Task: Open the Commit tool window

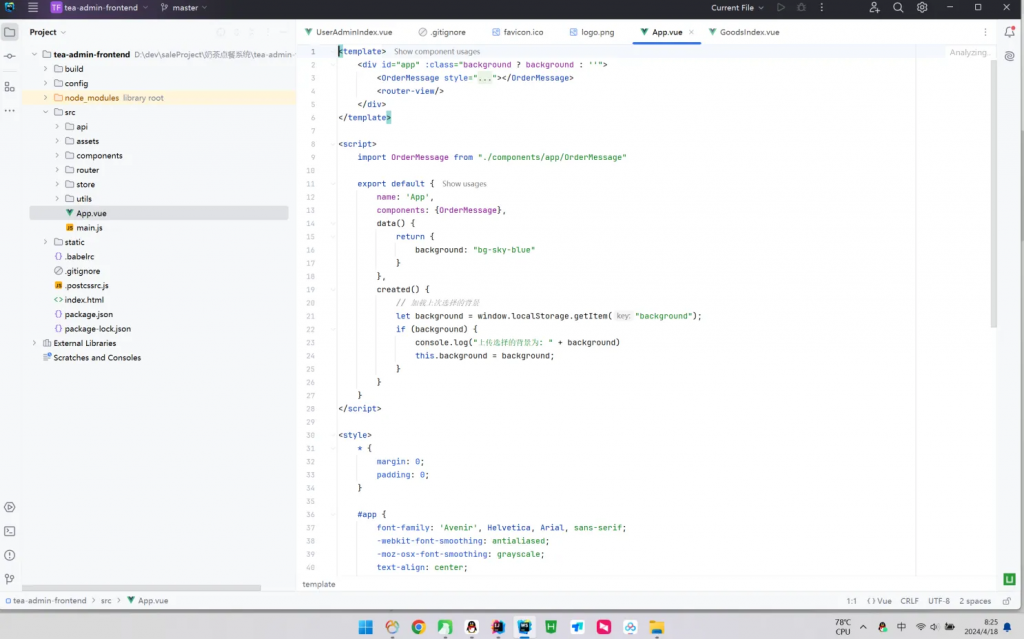Action: (x=10, y=56)
